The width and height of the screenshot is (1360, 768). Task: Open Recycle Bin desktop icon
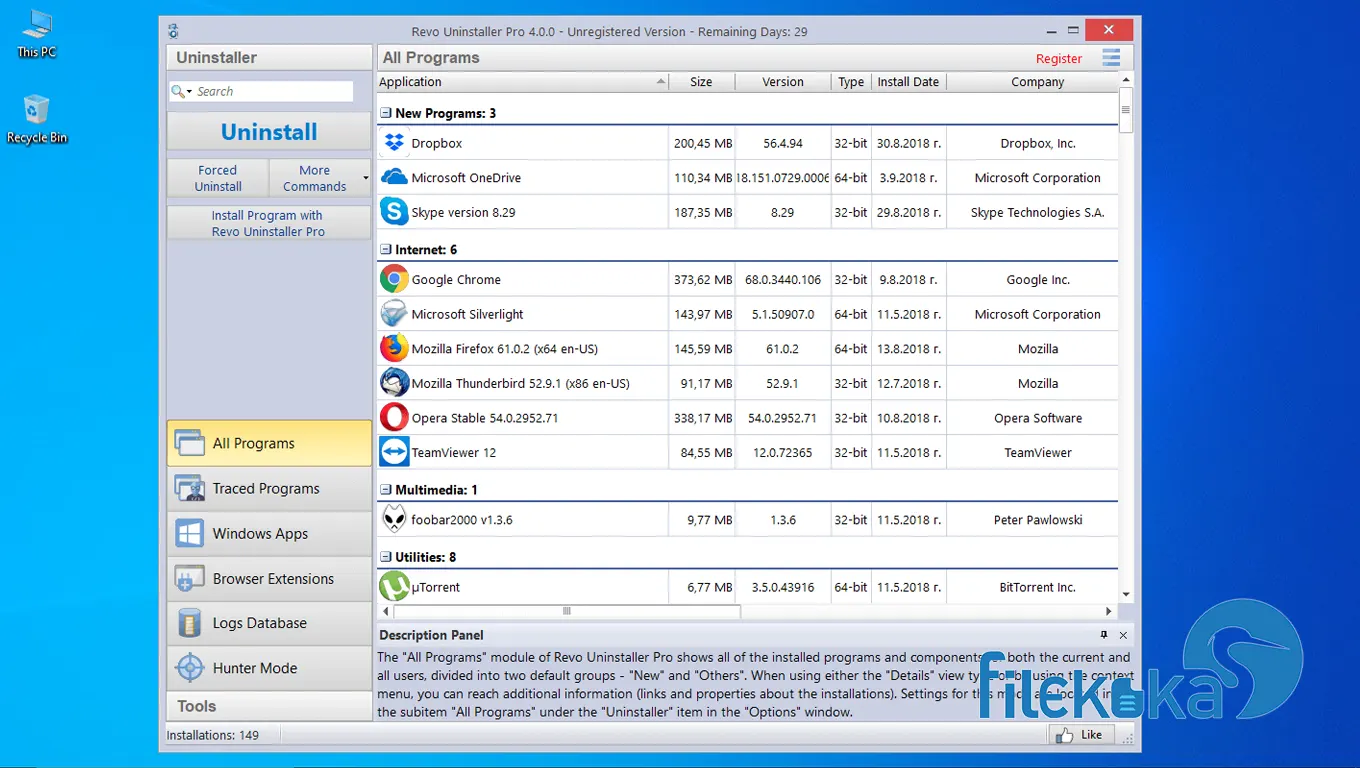(x=37, y=119)
